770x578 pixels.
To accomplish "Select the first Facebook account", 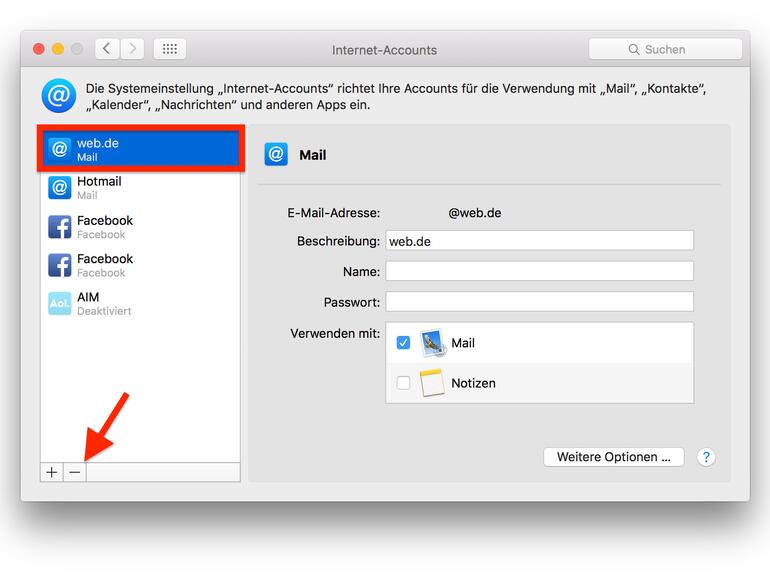I will pyautogui.click(x=140, y=226).
